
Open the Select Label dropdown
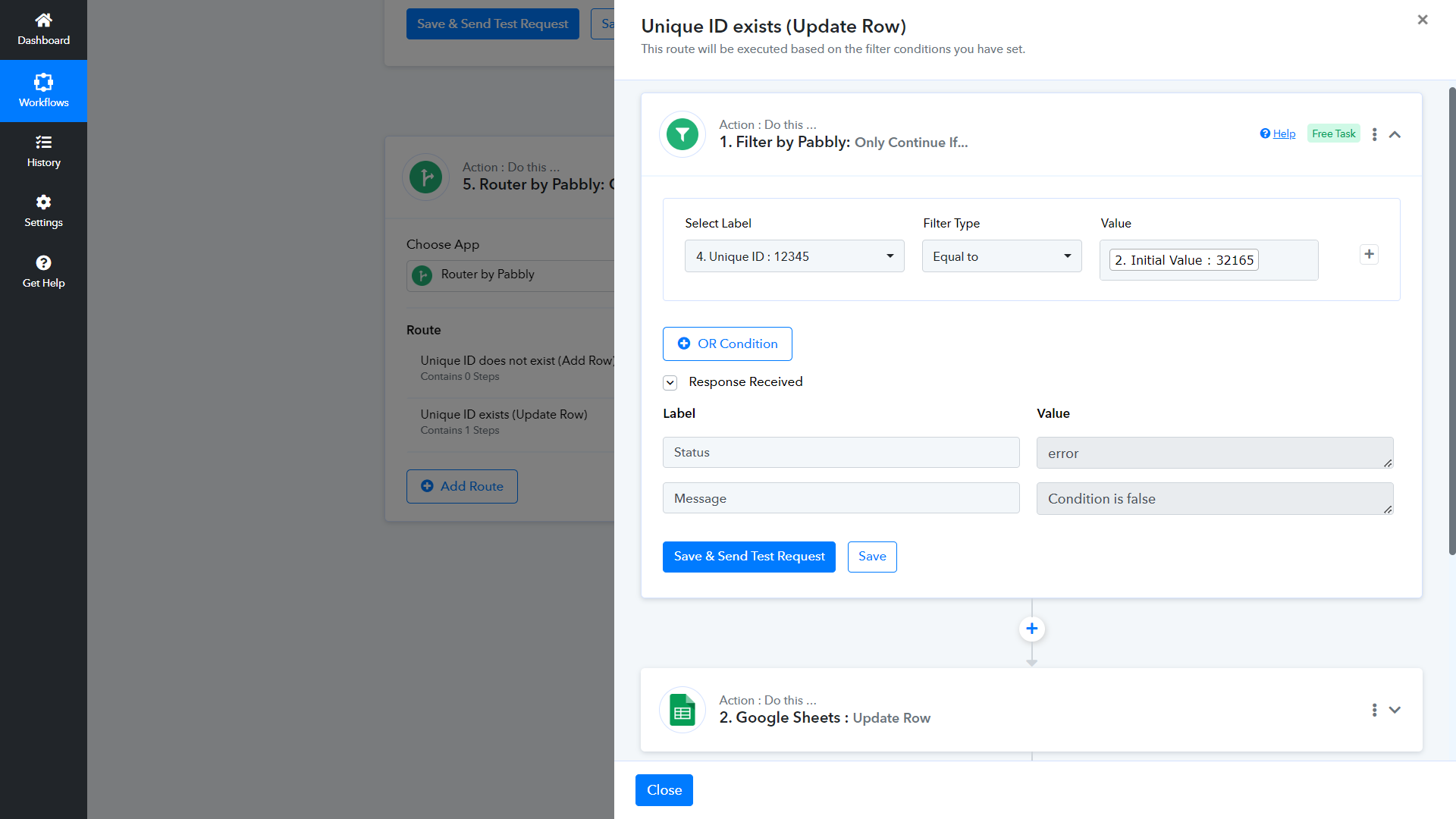tap(794, 256)
